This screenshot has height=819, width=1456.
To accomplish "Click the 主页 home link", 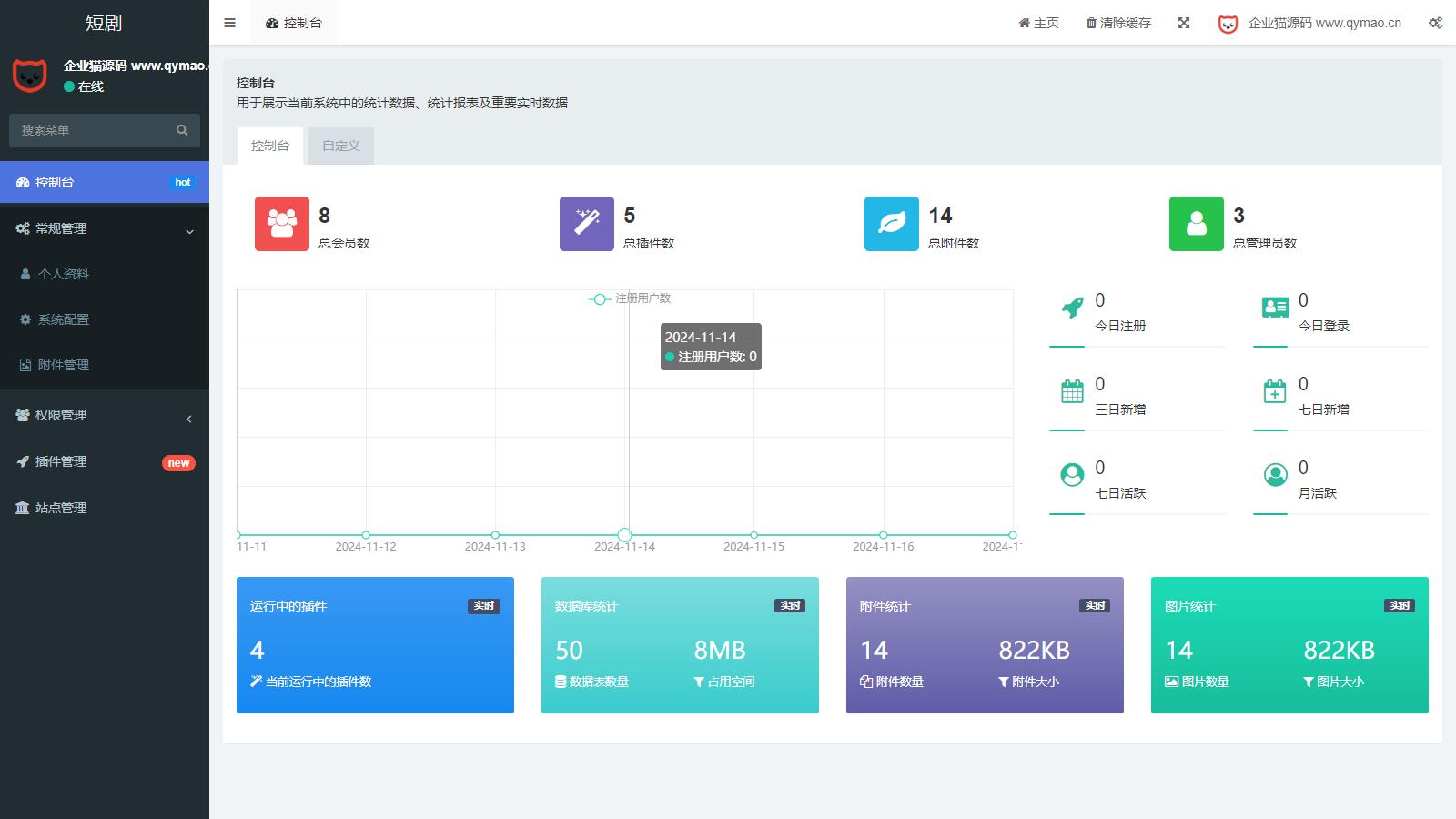I will [1038, 23].
